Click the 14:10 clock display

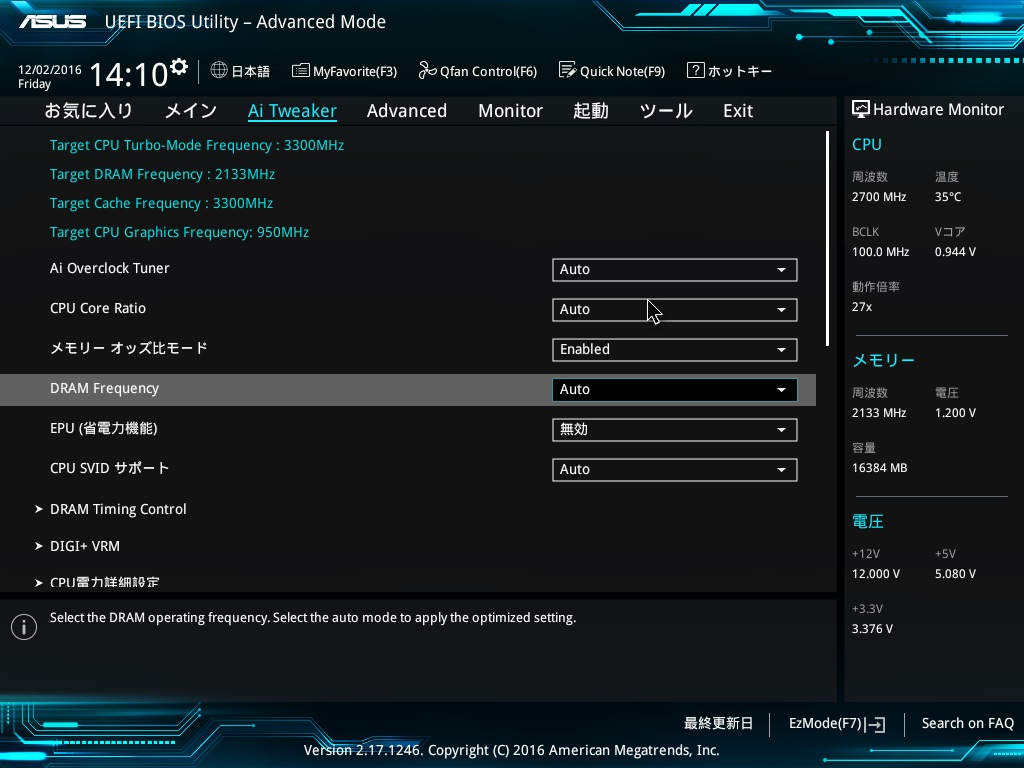coord(129,74)
